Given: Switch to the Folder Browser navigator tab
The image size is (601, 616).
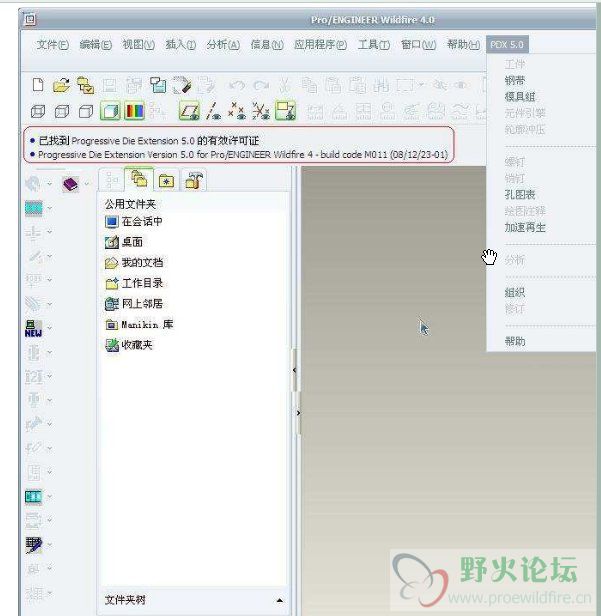Looking at the screenshot, I should pyautogui.click(x=139, y=179).
